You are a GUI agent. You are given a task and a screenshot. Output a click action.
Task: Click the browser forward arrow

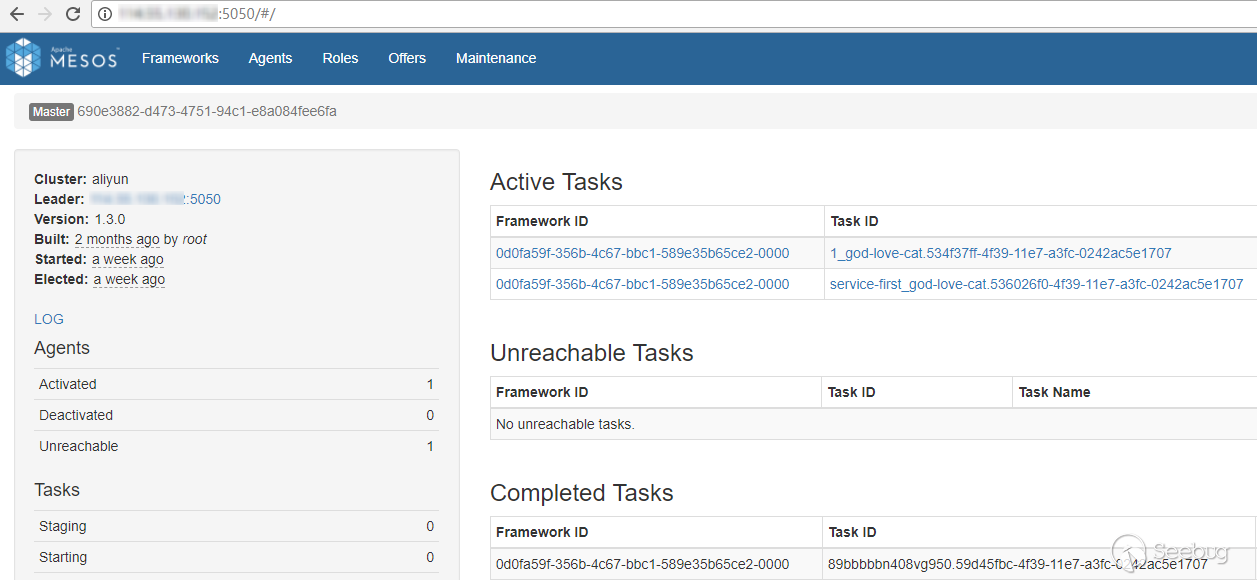[44, 14]
